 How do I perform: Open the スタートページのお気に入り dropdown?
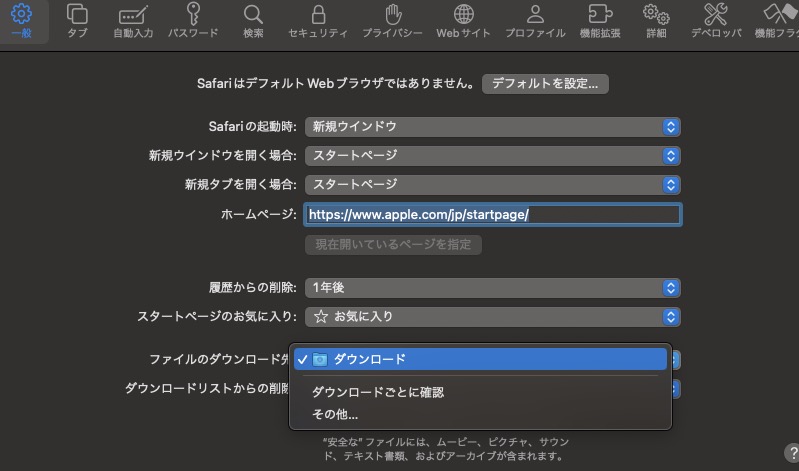[x=493, y=317]
